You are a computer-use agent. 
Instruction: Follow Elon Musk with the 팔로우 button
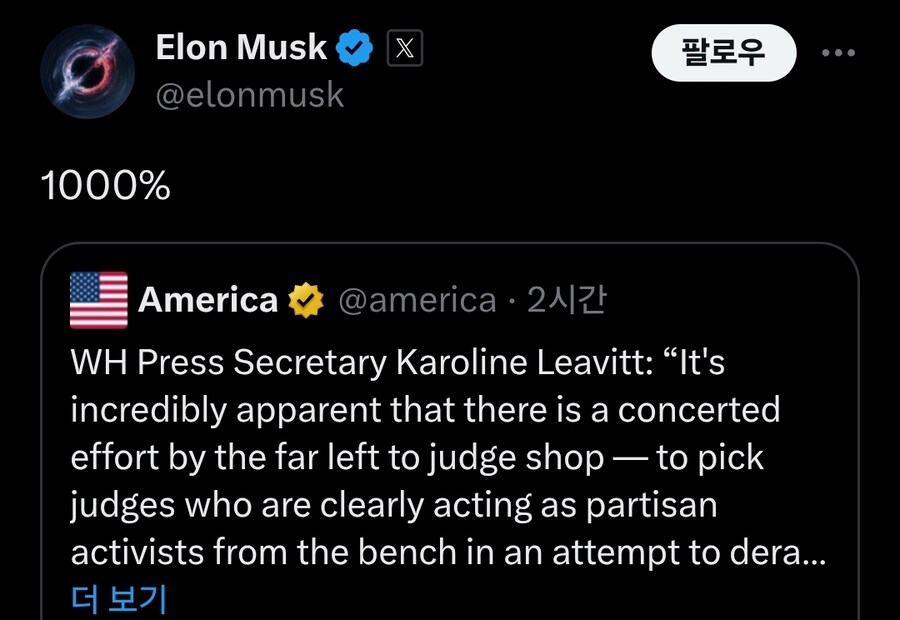coord(724,53)
